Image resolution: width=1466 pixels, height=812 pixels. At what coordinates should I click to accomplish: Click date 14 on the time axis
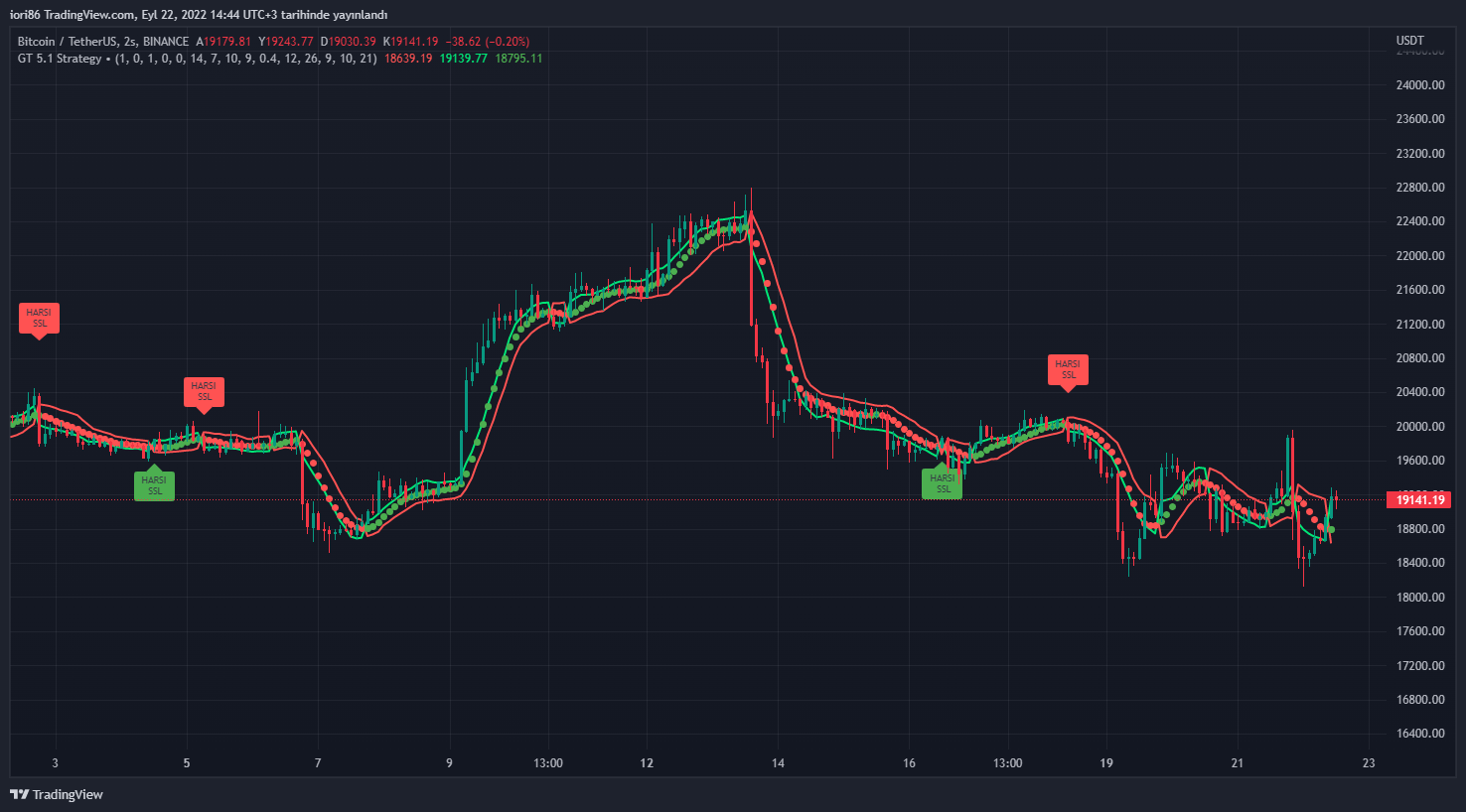(x=778, y=763)
